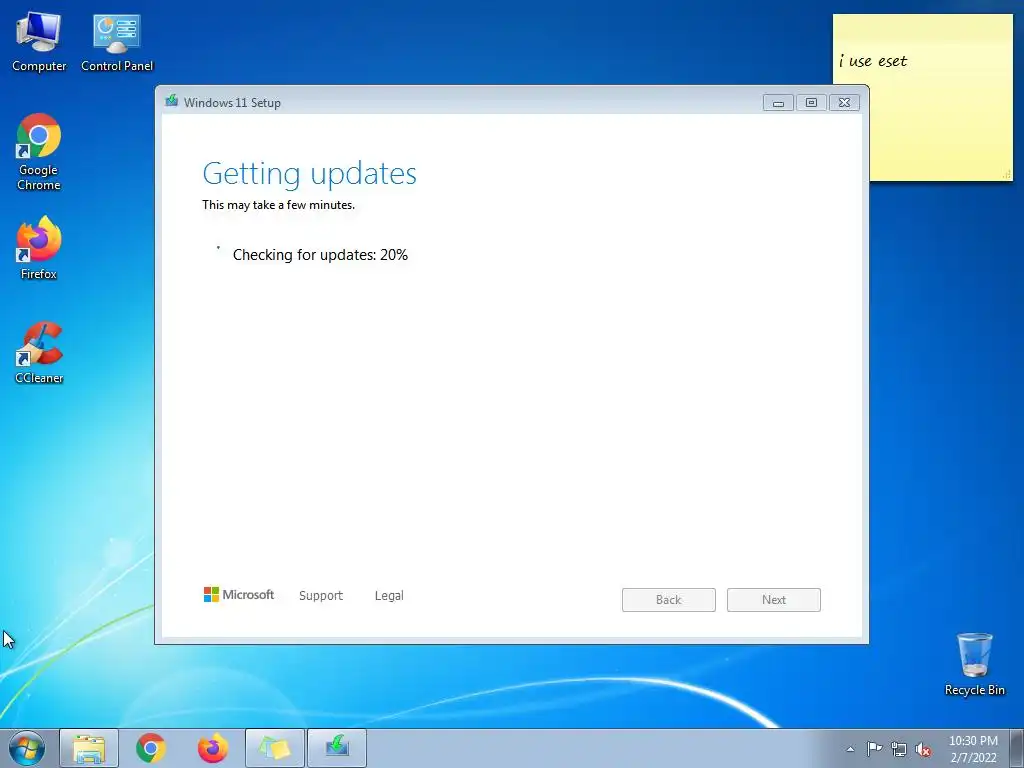Image resolution: width=1024 pixels, height=768 pixels.
Task: Open the Legal link
Action: (389, 596)
